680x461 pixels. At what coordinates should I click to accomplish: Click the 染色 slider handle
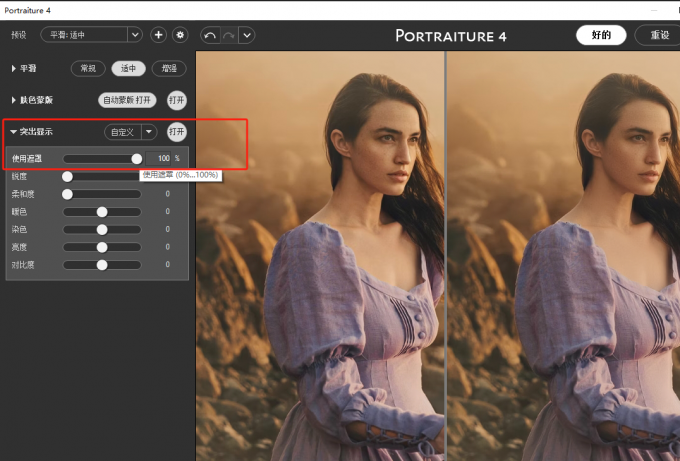(x=102, y=230)
